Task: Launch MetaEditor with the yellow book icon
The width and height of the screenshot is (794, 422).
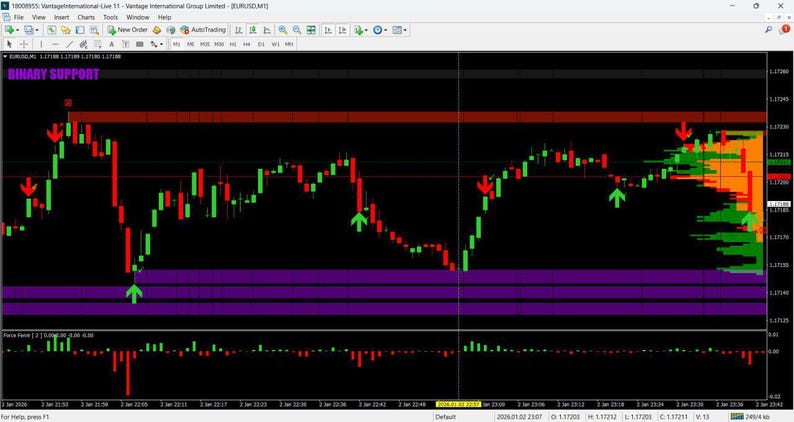Action: click(157, 30)
